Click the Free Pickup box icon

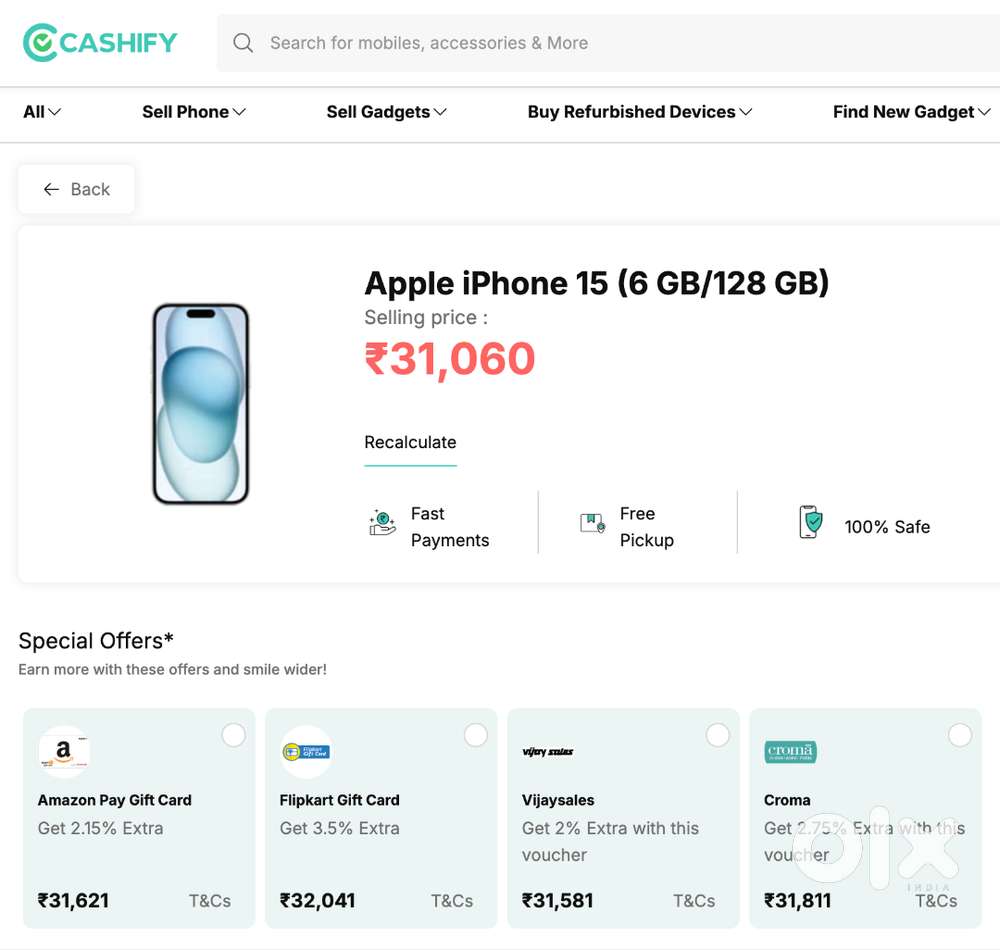[x=592, y=523]
